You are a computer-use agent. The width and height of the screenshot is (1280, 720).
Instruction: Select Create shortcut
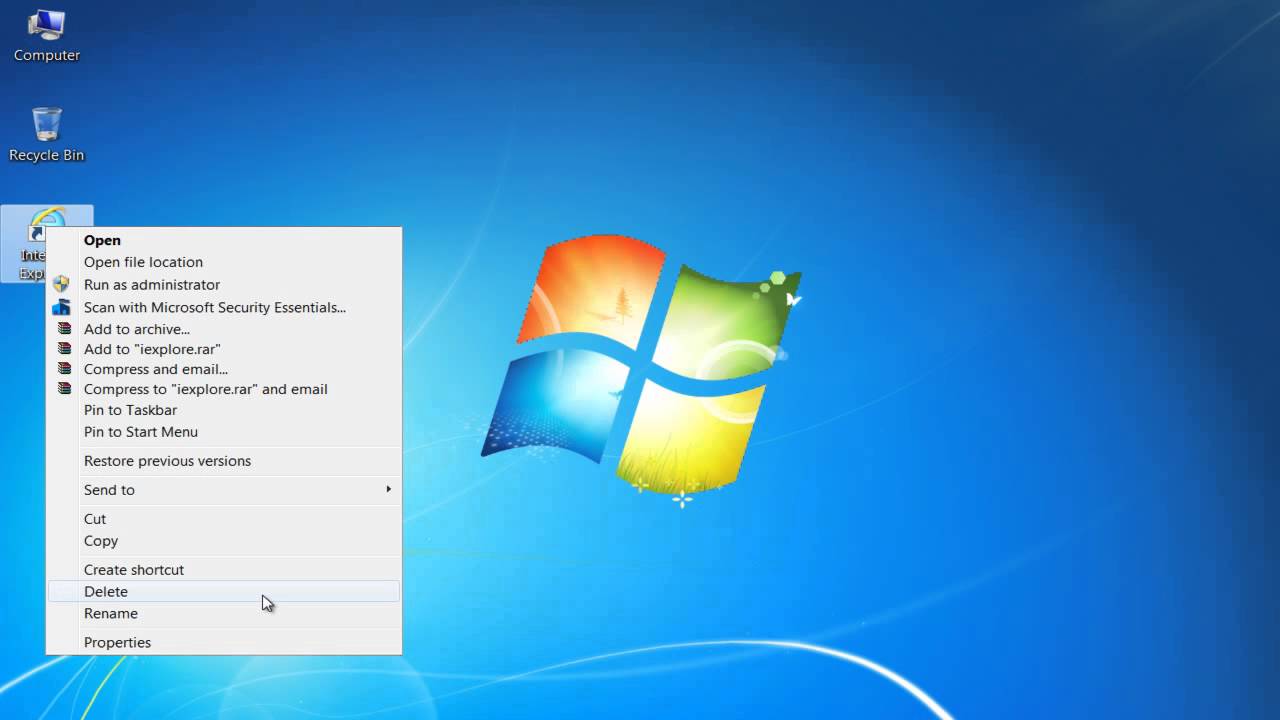[224, 570]
